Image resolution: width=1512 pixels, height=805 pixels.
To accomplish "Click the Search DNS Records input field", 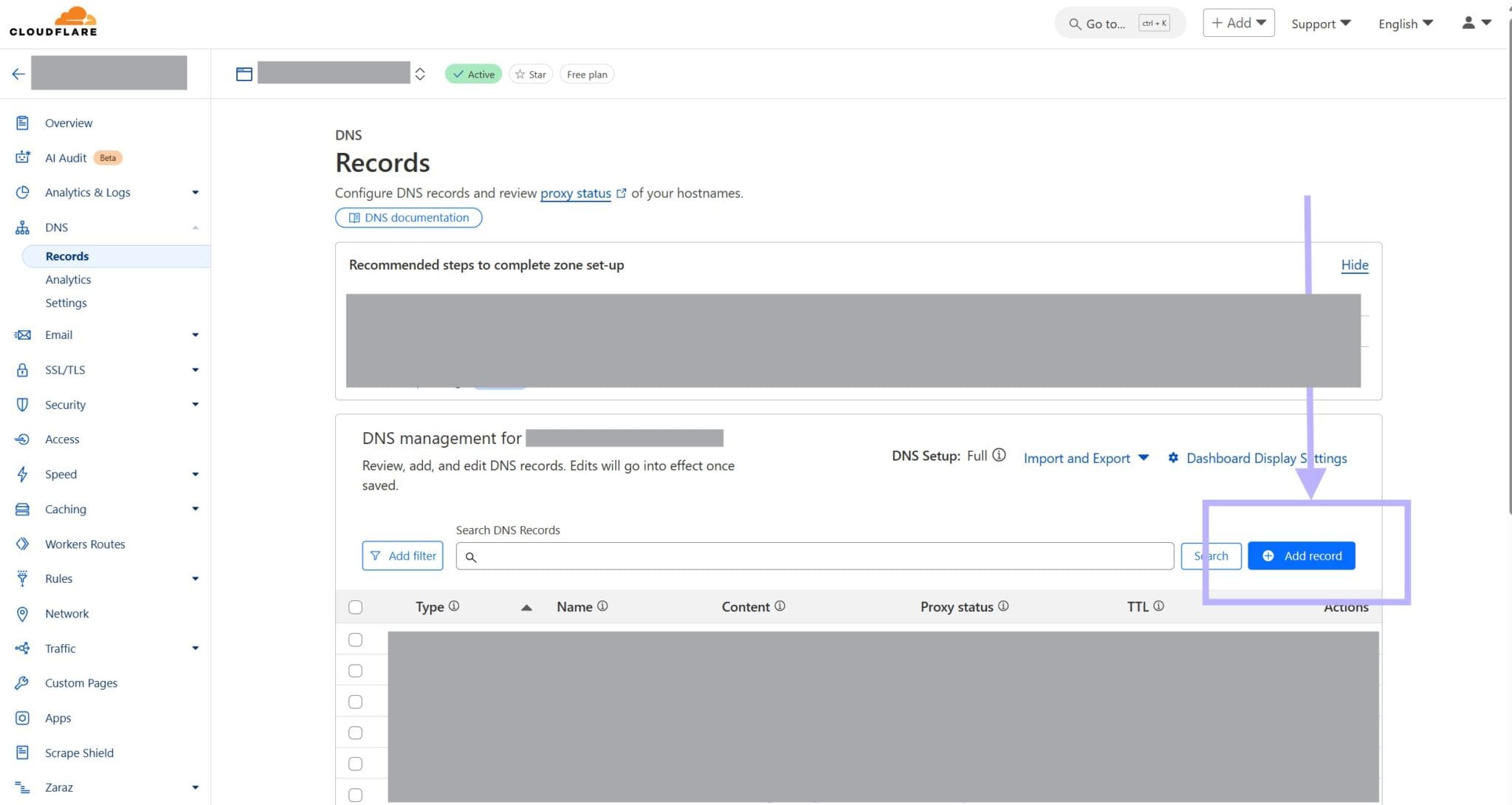I will click(x=812, y=555).
